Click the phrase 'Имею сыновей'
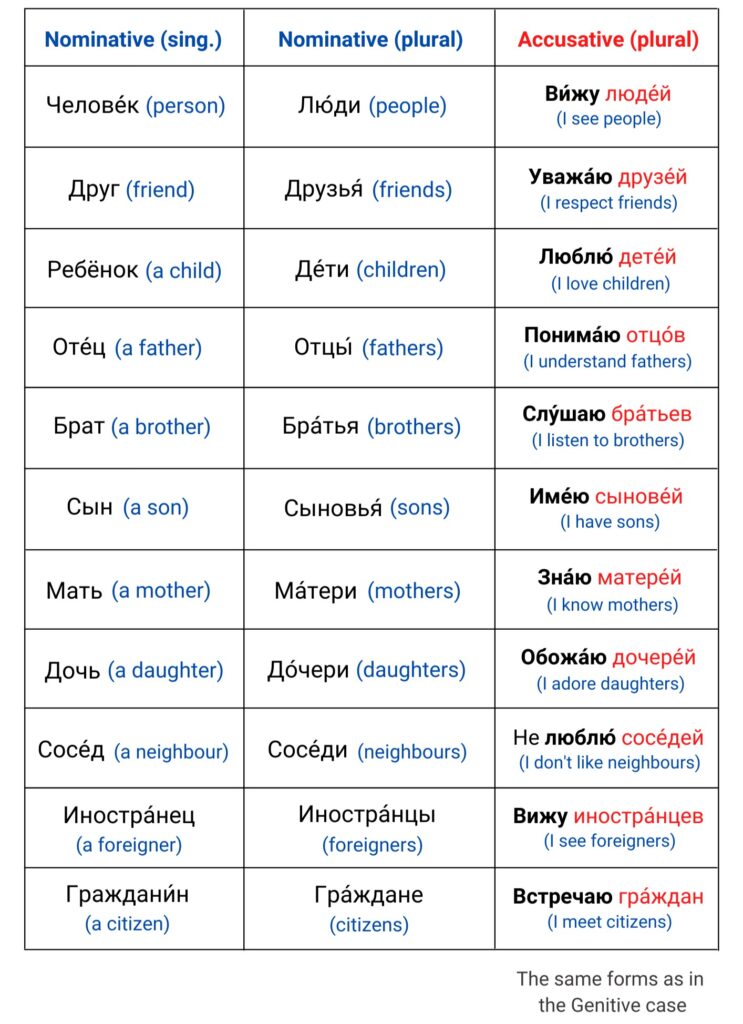 (608, 497)
